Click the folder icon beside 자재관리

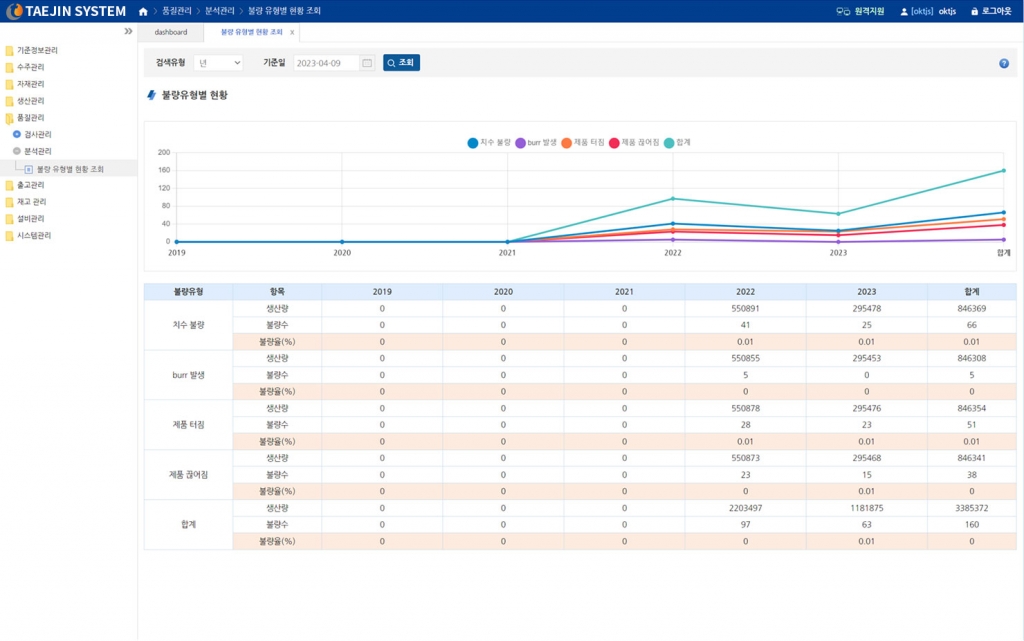click(x=9, y=84)
